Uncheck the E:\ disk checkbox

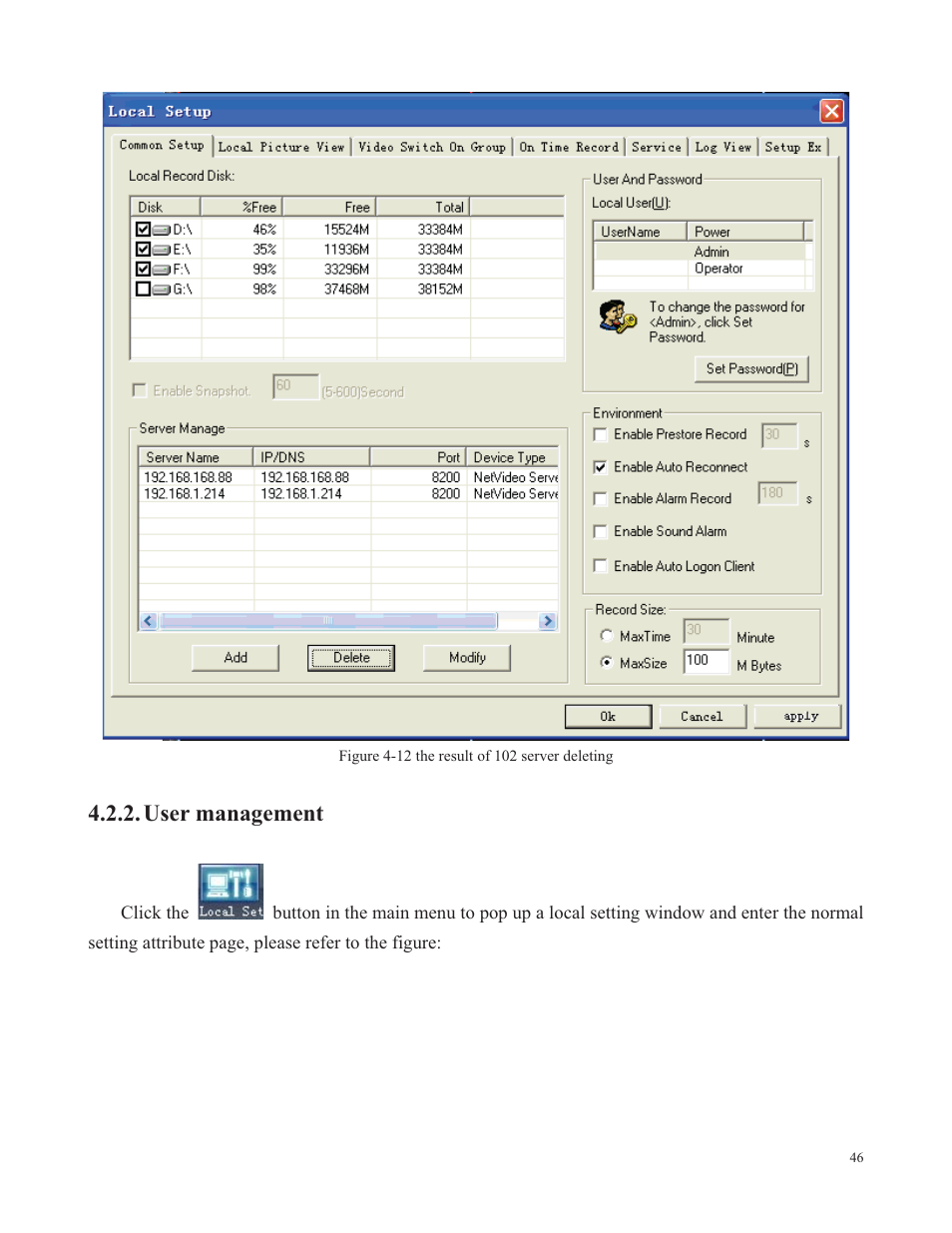tap(143, 250)
